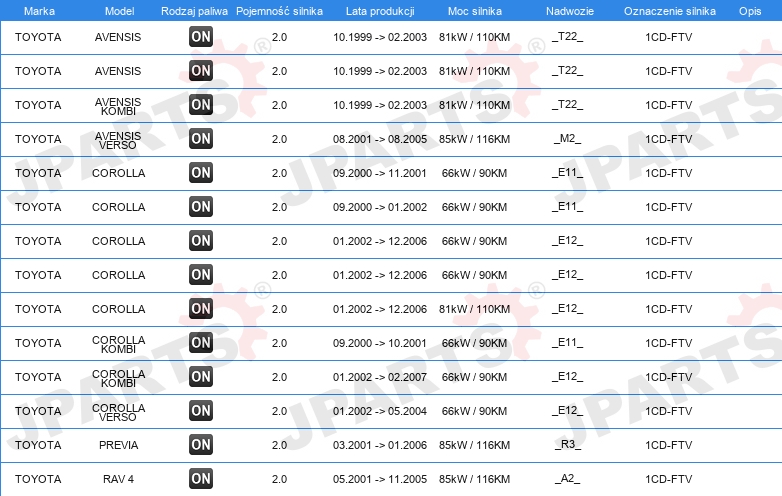The width and height of the screenshot is (782, 496).
Task: Select _T22_ body code in AVENSIS KOMBI row
Action: pos(568,105)
